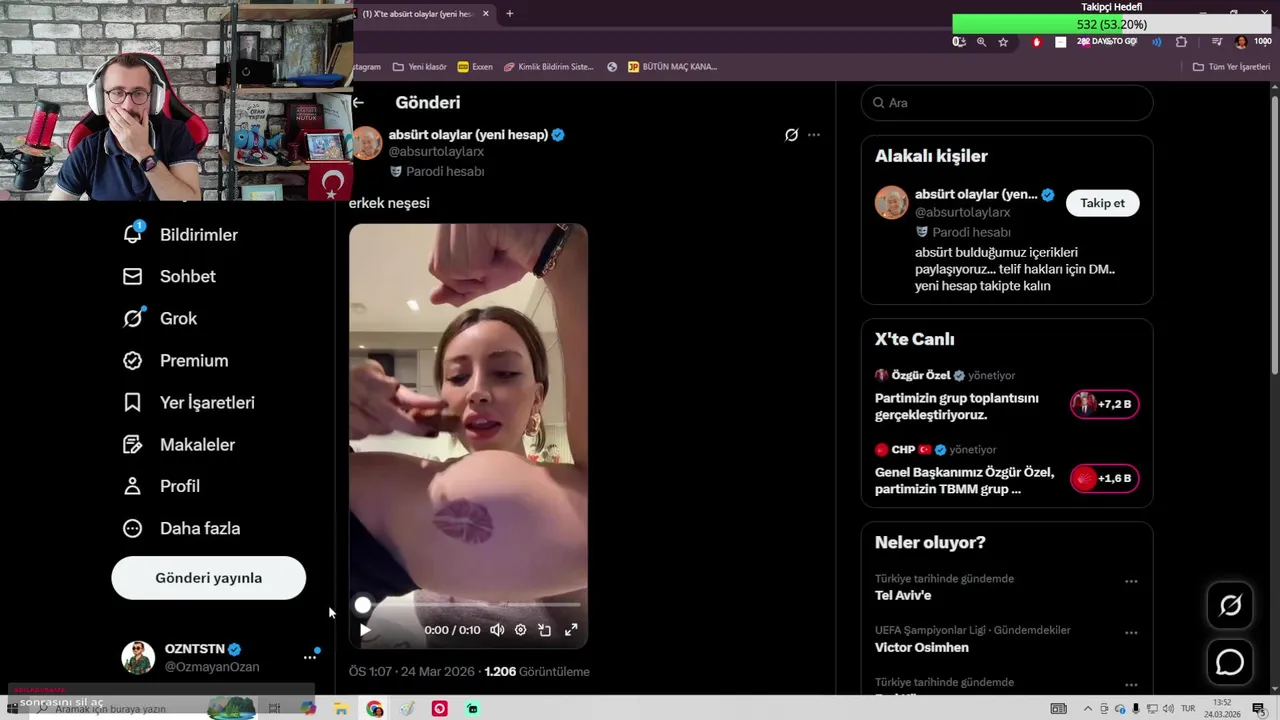Click red hand ad blocker extension

coord(1037,42)
